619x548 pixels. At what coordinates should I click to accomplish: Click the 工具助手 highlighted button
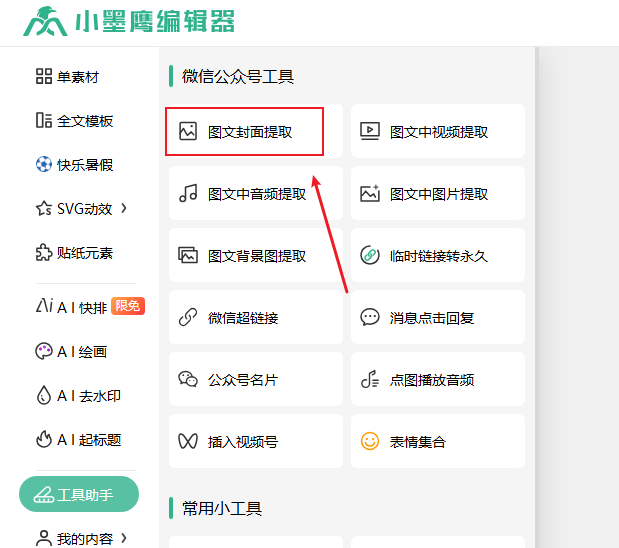[79, 494]
